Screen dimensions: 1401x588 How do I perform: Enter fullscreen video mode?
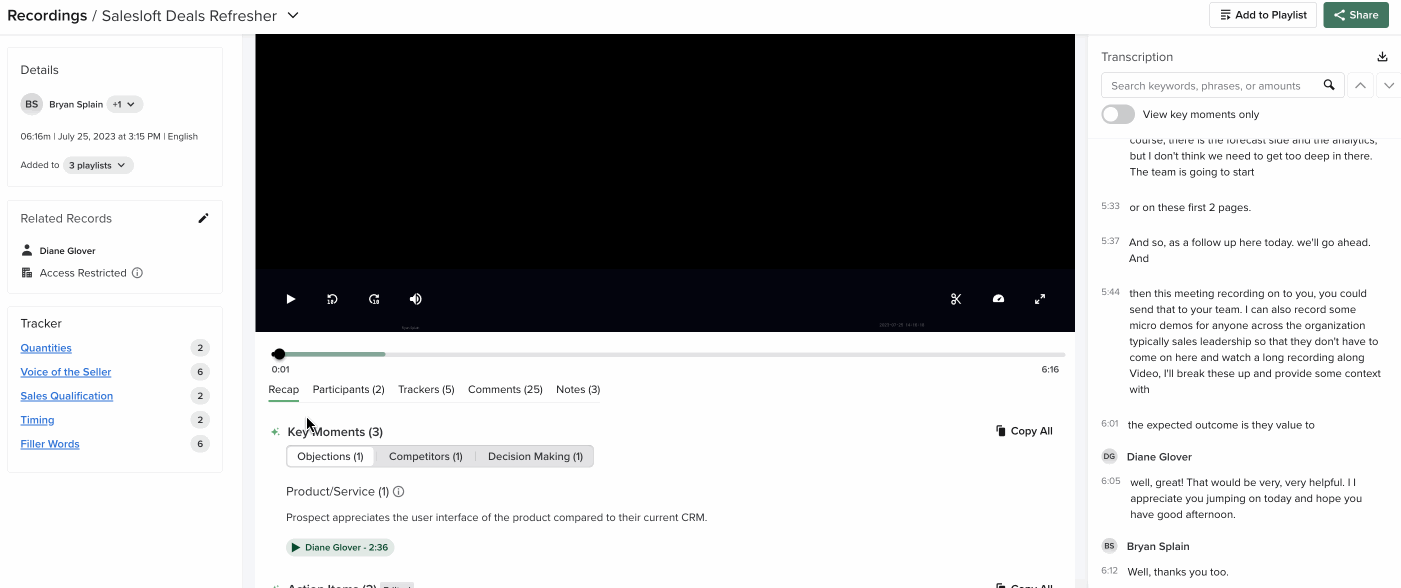[1040, 299]
